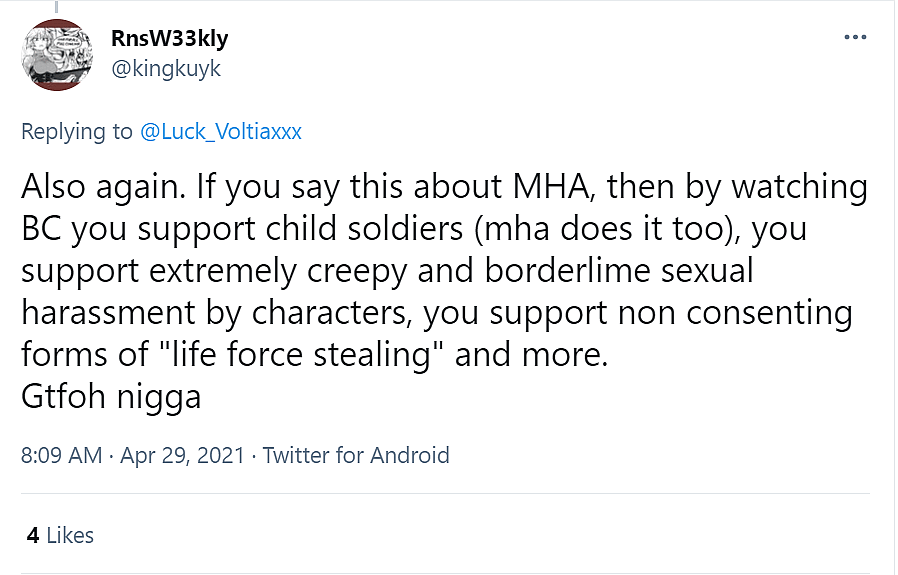Image resolution: width=898 pixels, height=575 pixels.
Task: Open the tweet's more options menu
Action: coord(855,38)
